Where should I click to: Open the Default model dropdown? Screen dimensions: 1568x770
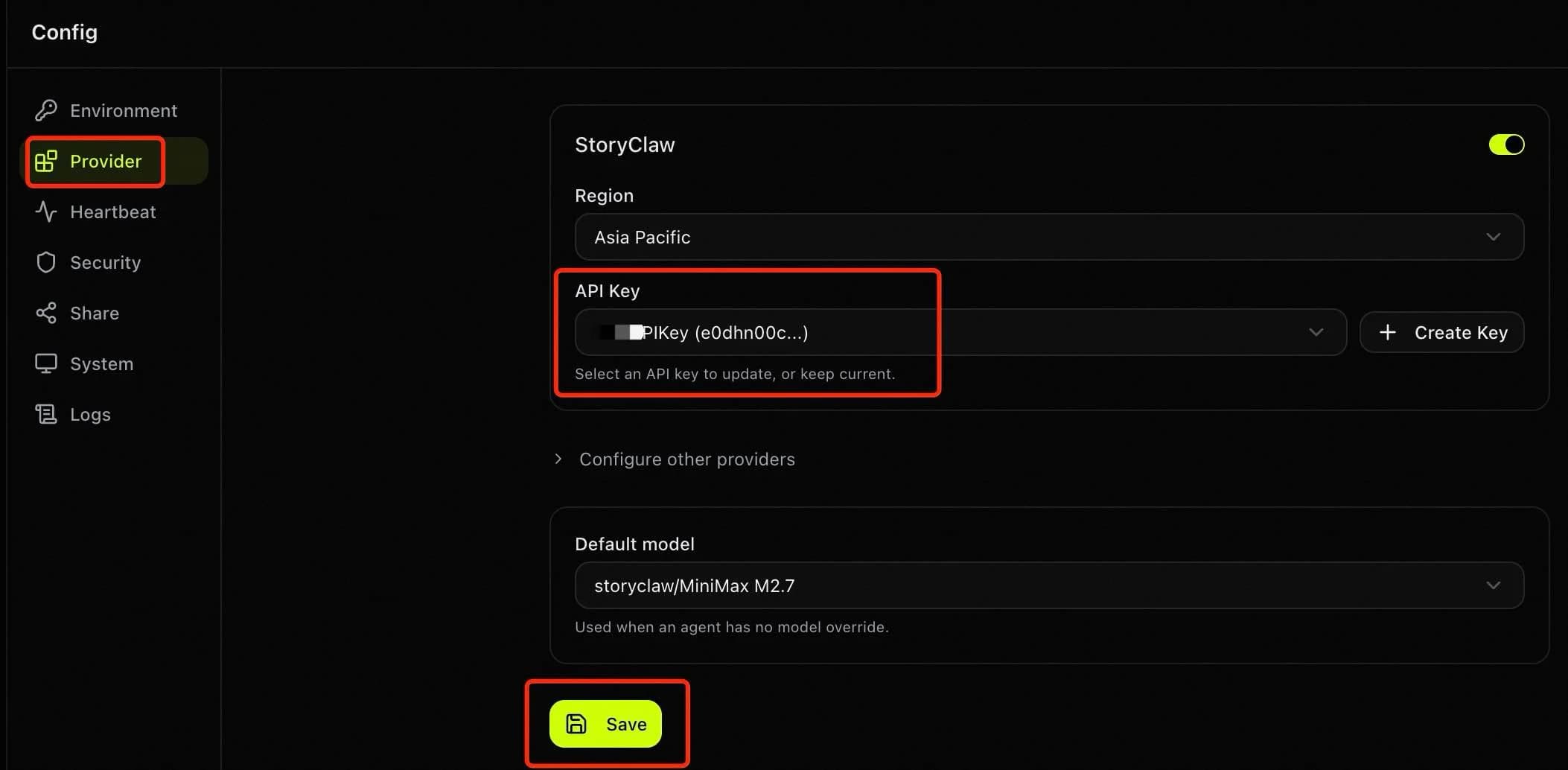[1049, 585]
